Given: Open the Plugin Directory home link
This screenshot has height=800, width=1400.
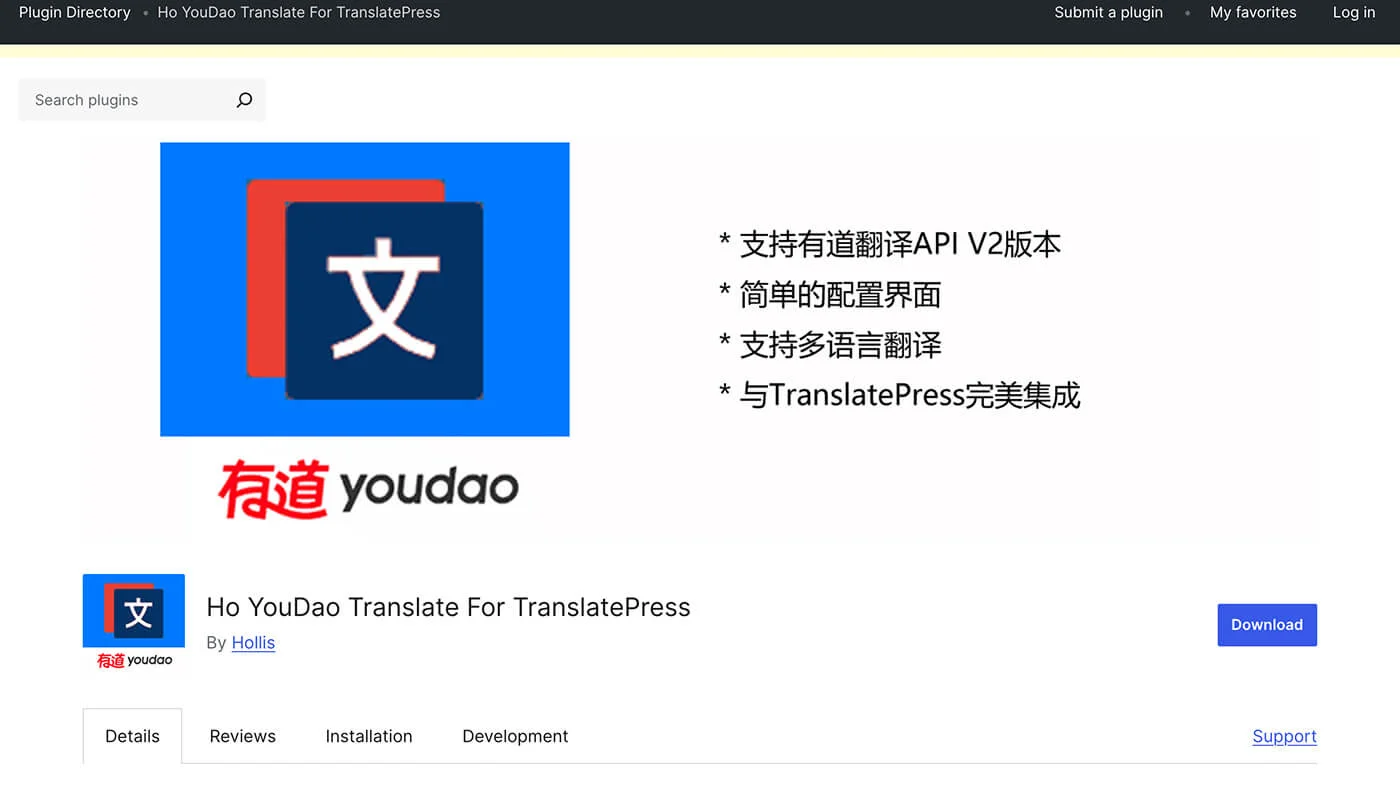Looking at the screenshot, I should [75, 13].
